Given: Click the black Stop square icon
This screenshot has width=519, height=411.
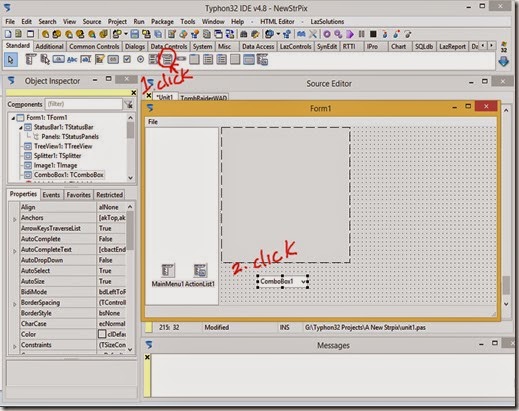Looking at the screenshot, I should [x=373, y=34].
